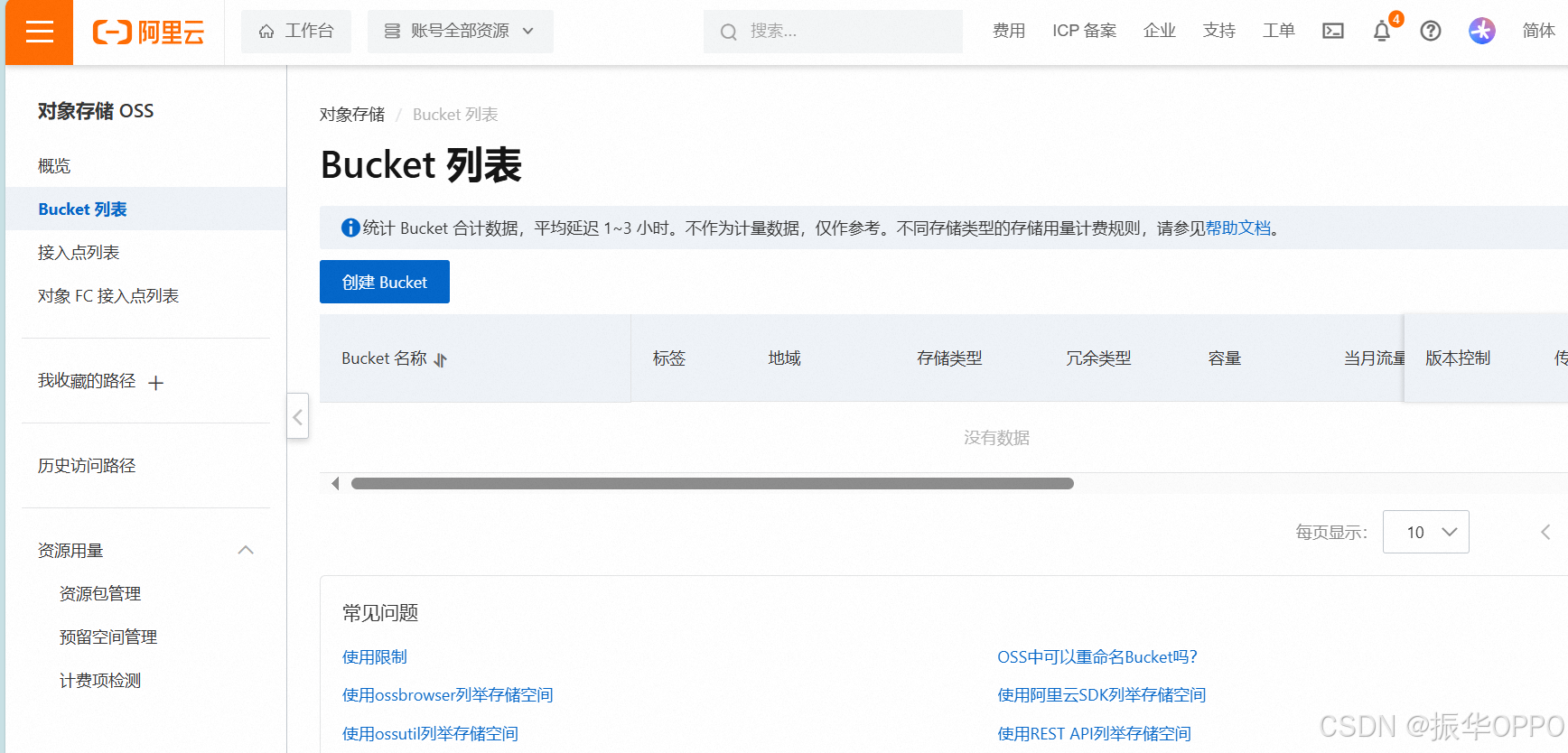Screen dimensions: 1568x753
Task: Click the user avatar icon
Action: (1482, 32)
